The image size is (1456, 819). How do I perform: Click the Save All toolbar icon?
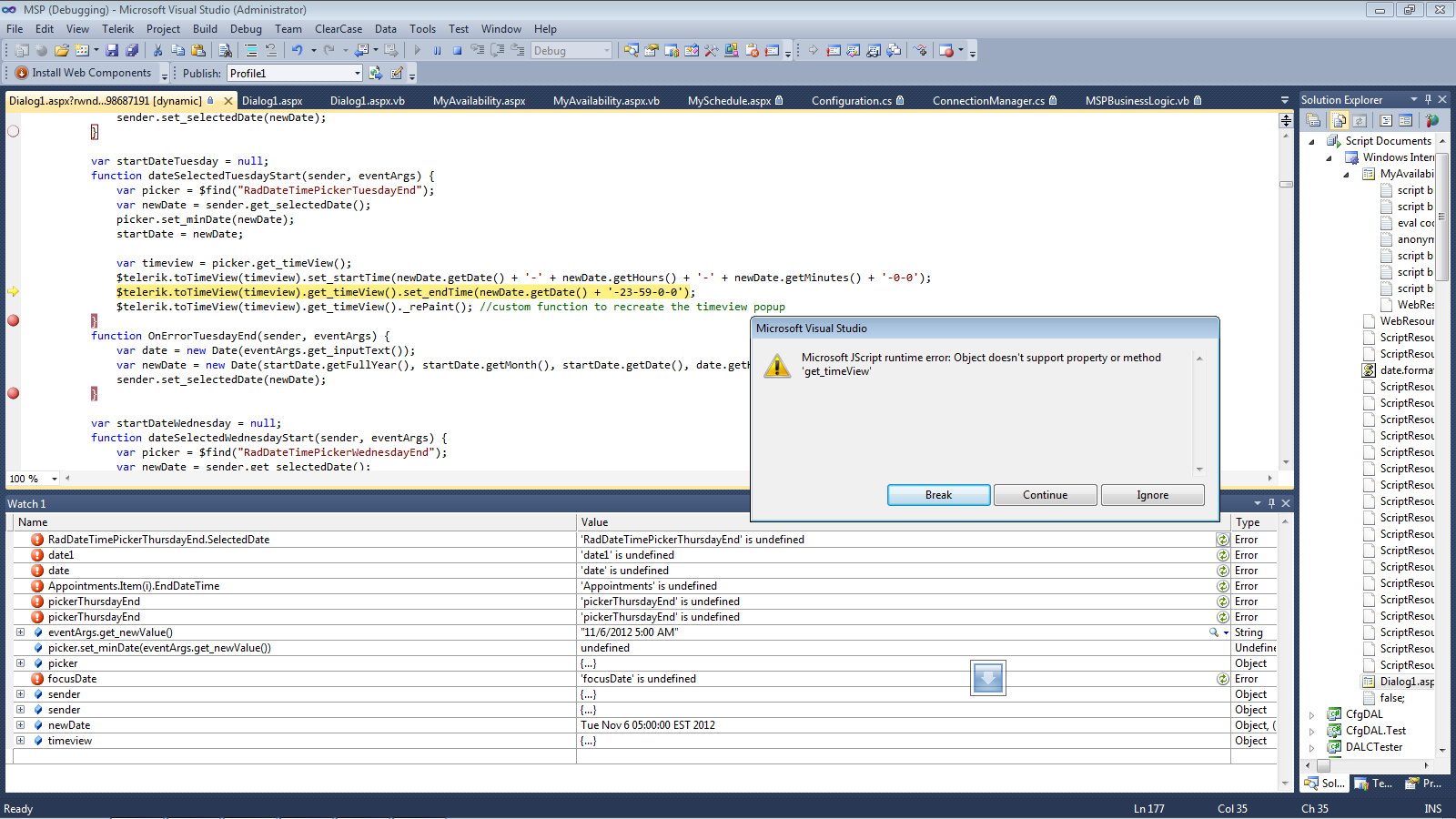(x=132, y=51)
